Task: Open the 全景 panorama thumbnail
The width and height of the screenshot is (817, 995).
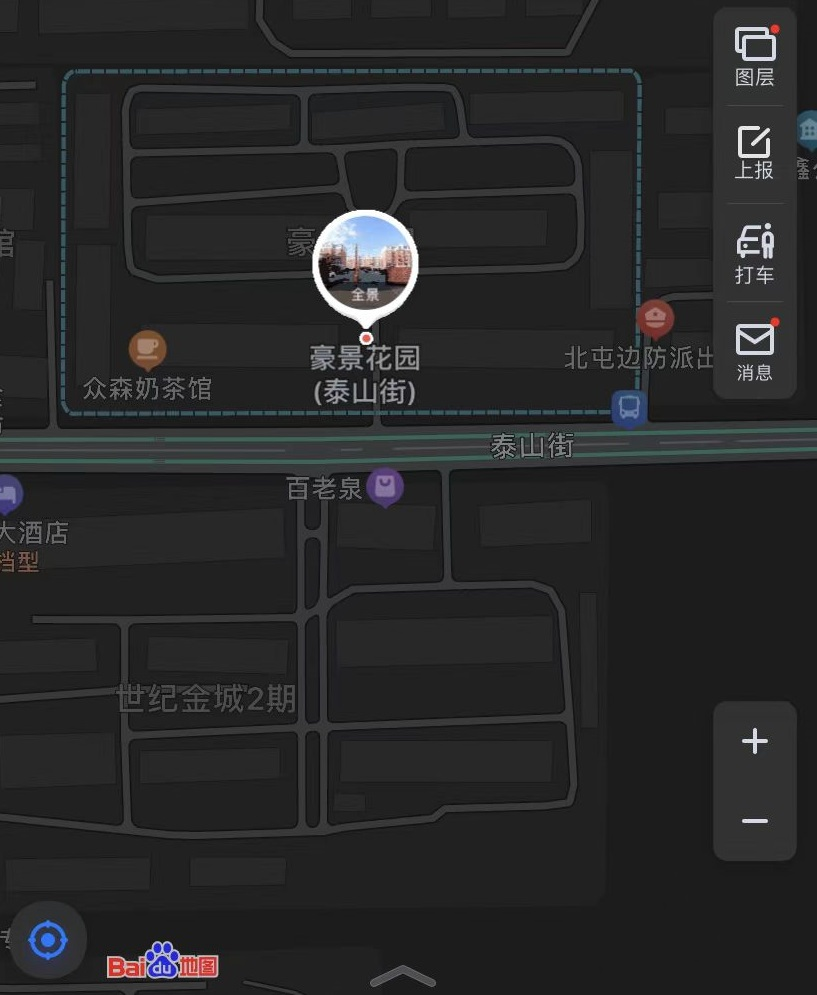Action: tap(365, 265)
